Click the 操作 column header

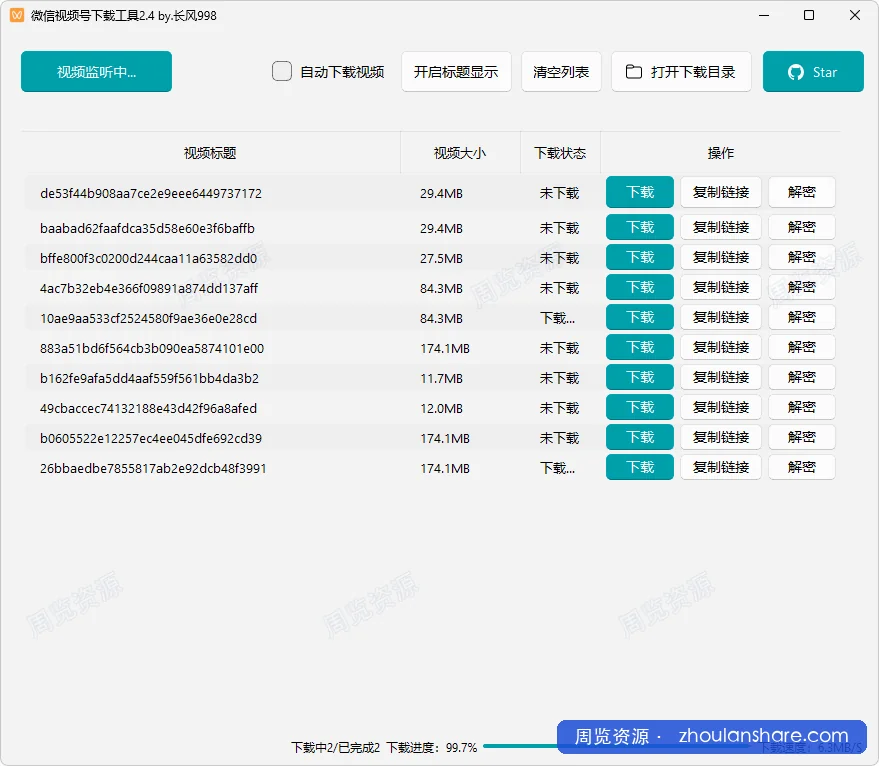720,153
